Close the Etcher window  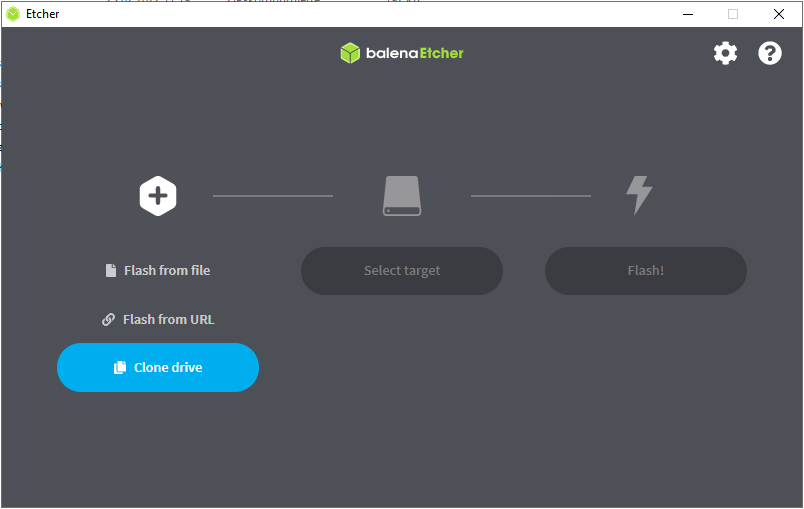pos(779,14)
